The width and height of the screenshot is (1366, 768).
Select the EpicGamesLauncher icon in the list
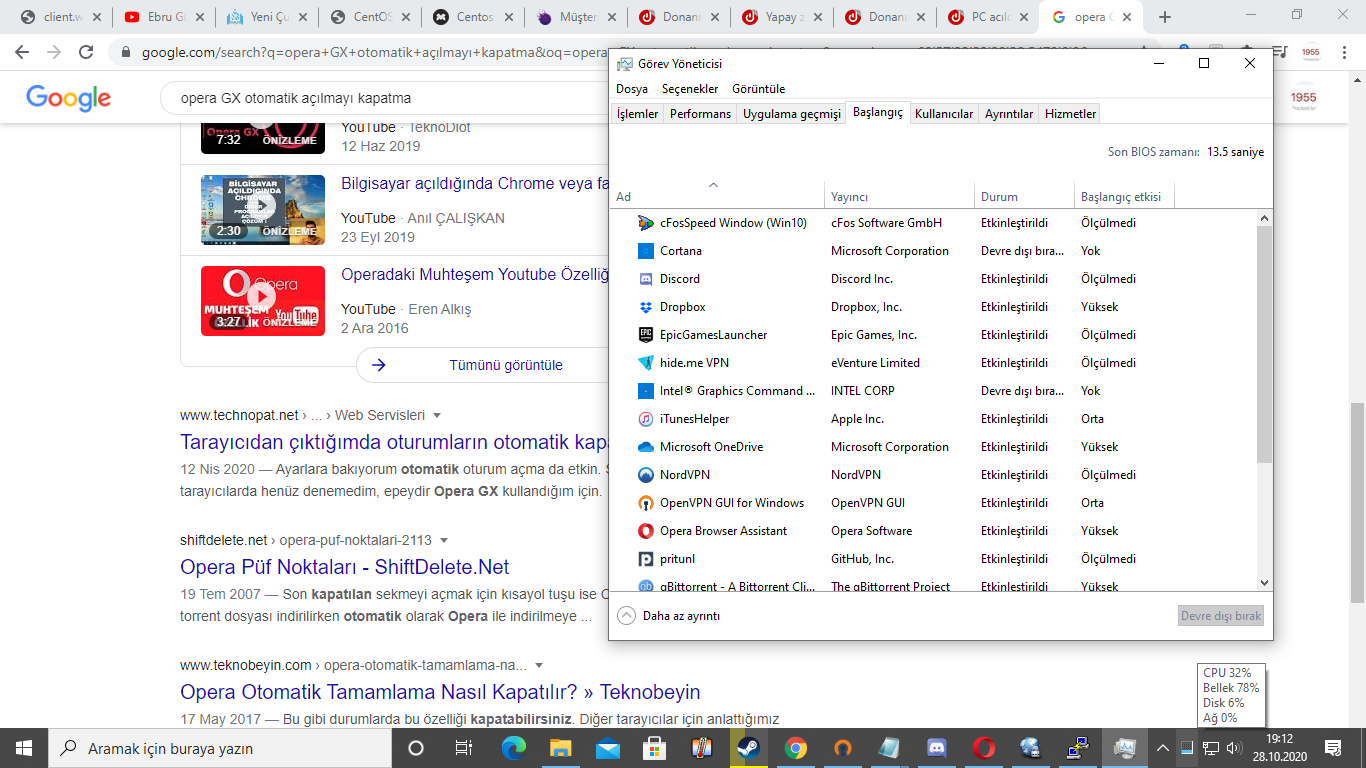[646, 335]
